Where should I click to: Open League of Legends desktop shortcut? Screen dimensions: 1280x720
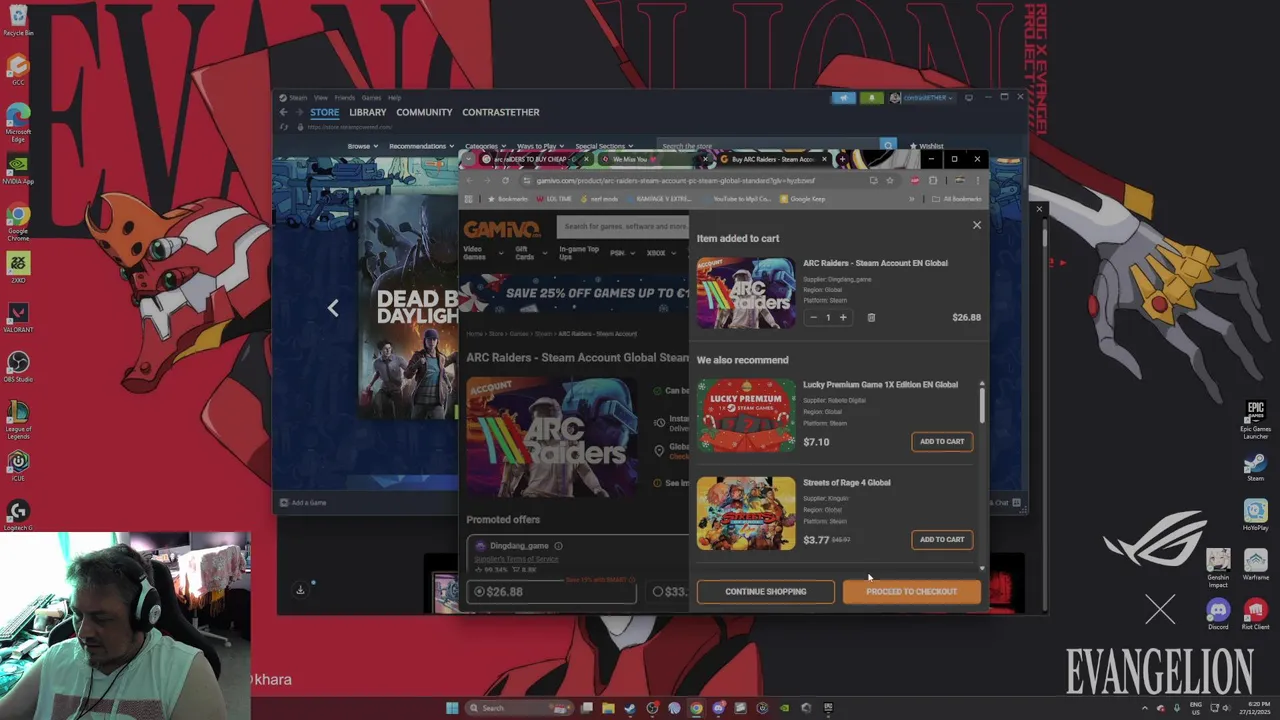(x=18, y=419)
